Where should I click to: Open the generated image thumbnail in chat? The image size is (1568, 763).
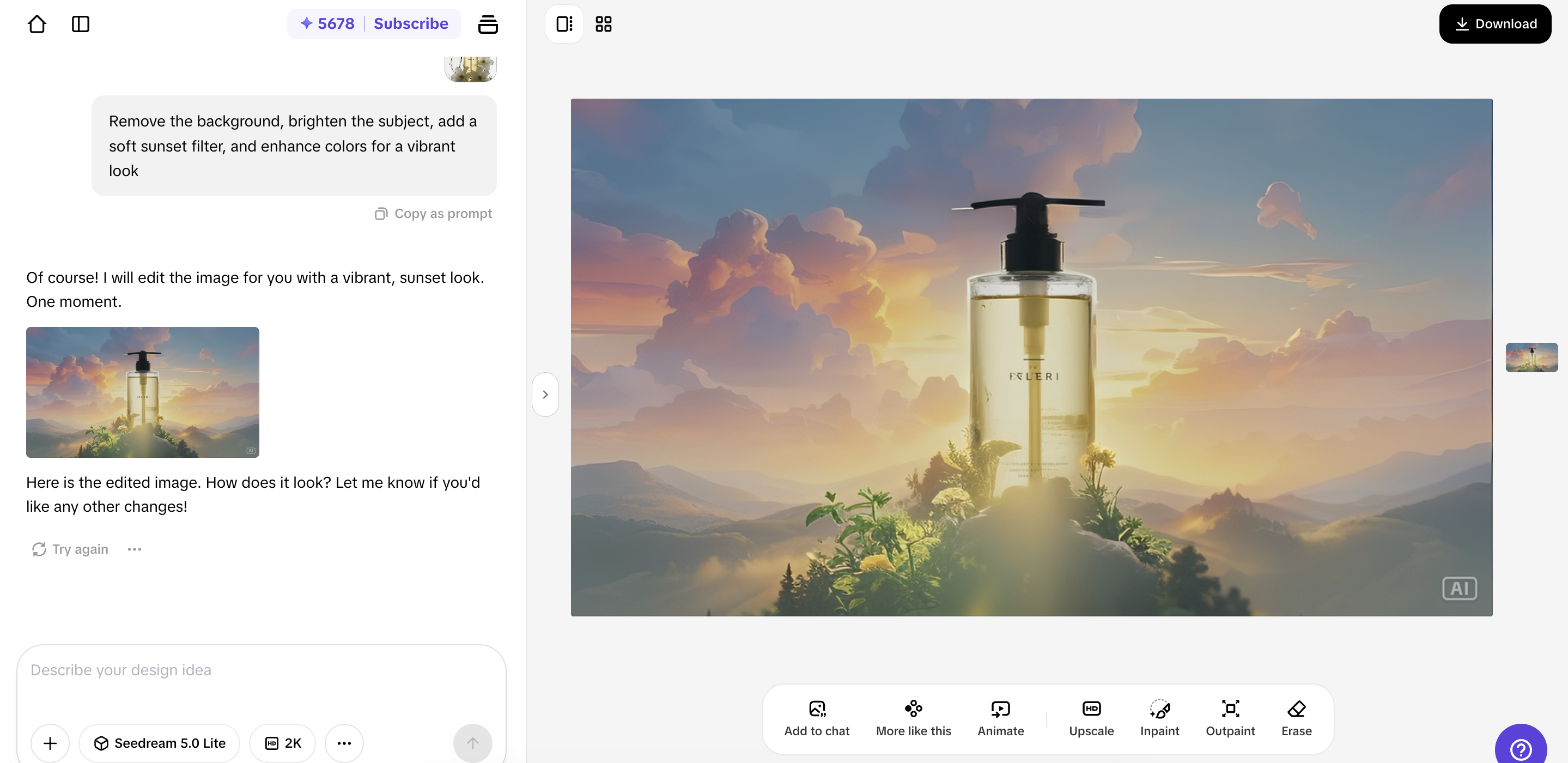[142, 392]
